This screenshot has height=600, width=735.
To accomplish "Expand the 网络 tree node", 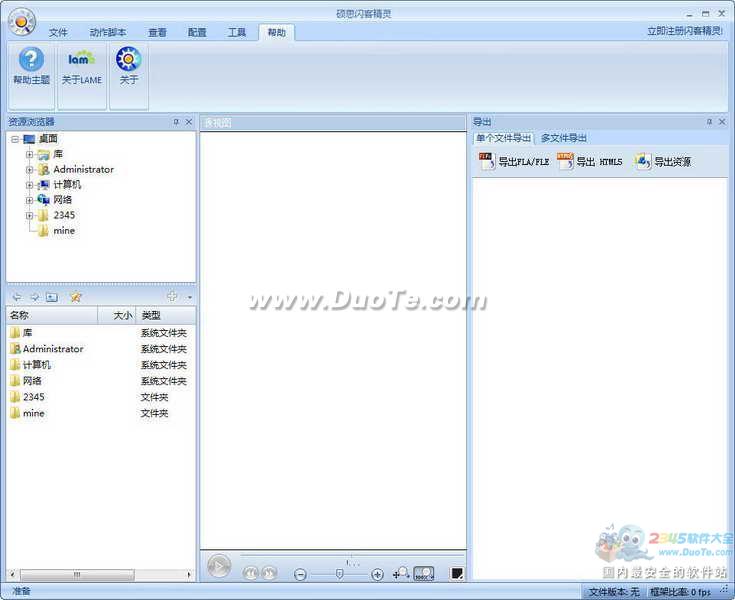I will [x=30, y=200].
